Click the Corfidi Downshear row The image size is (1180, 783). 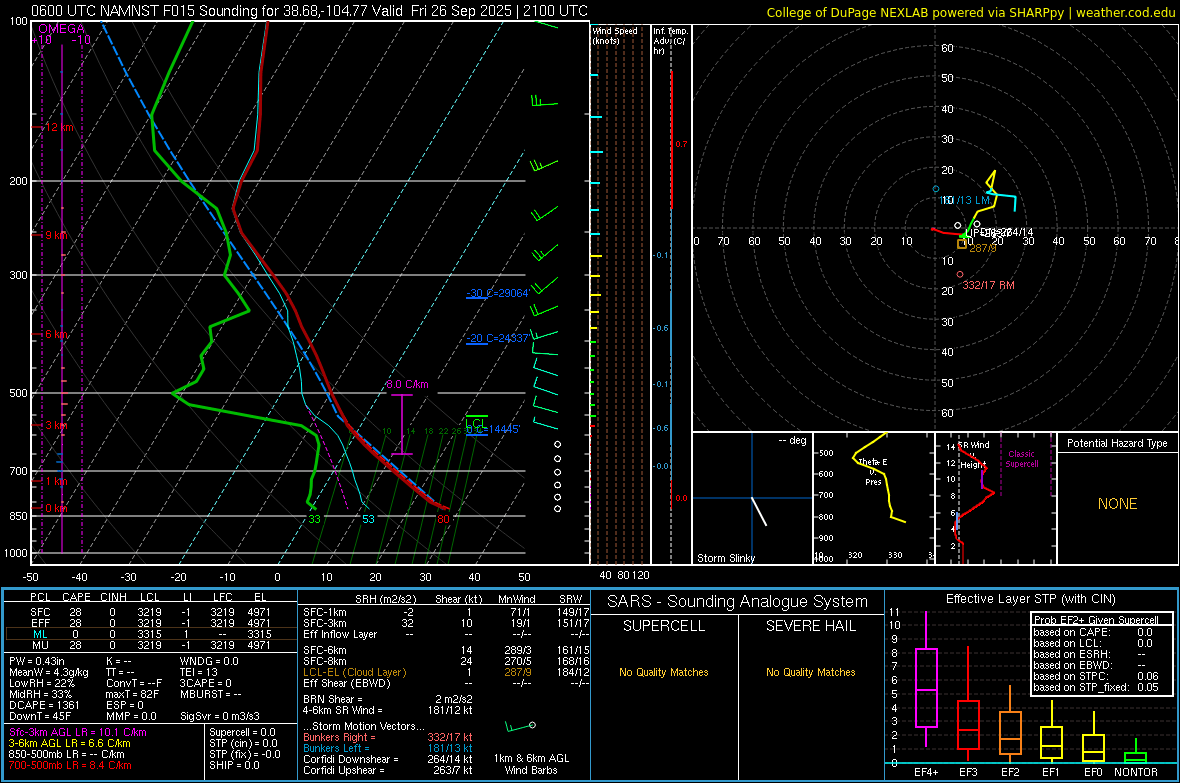click(x=388, y=759)
